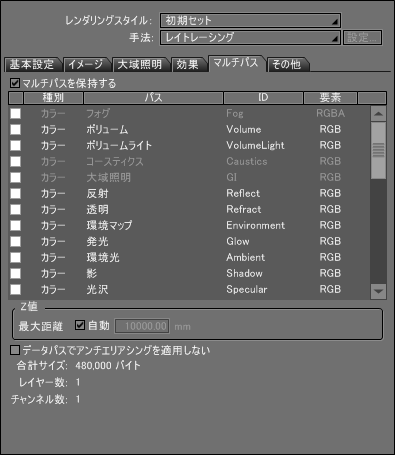
Task: Select the 光沢 pass name
Action: tap(97, 289)
